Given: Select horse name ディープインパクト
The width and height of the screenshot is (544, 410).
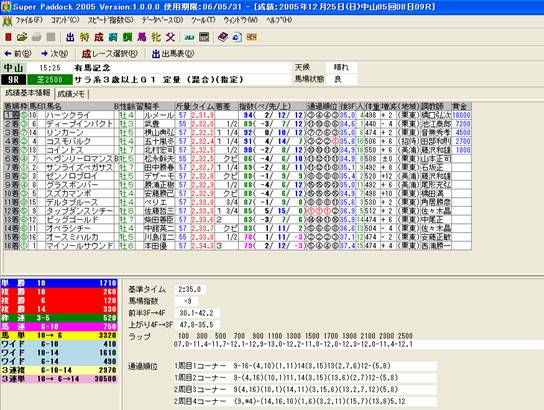Looking at the screenshot, I should point(79,124).
